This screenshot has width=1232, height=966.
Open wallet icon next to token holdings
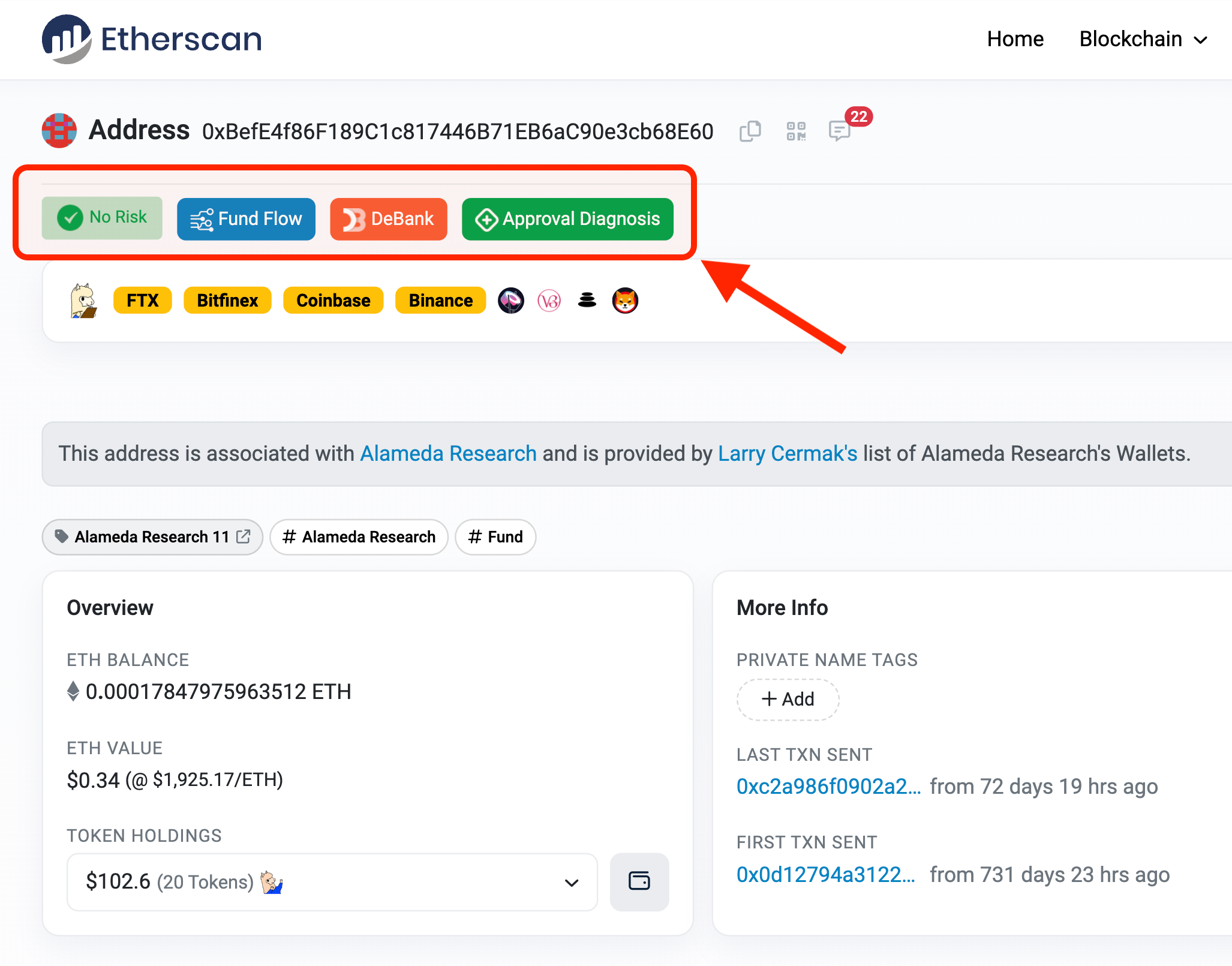click(639, 881)
